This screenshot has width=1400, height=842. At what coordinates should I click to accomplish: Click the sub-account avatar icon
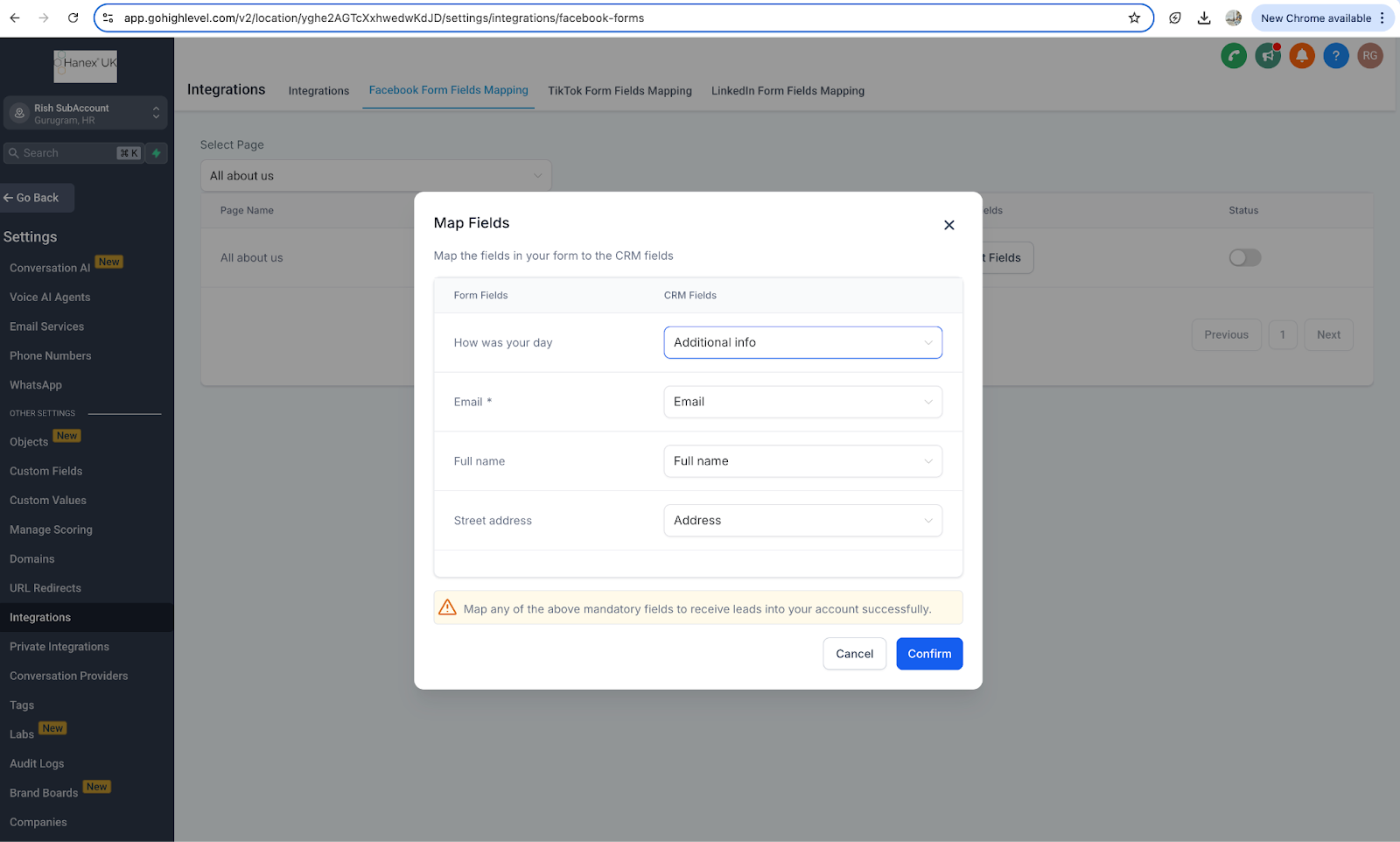(x=19, y=114)
